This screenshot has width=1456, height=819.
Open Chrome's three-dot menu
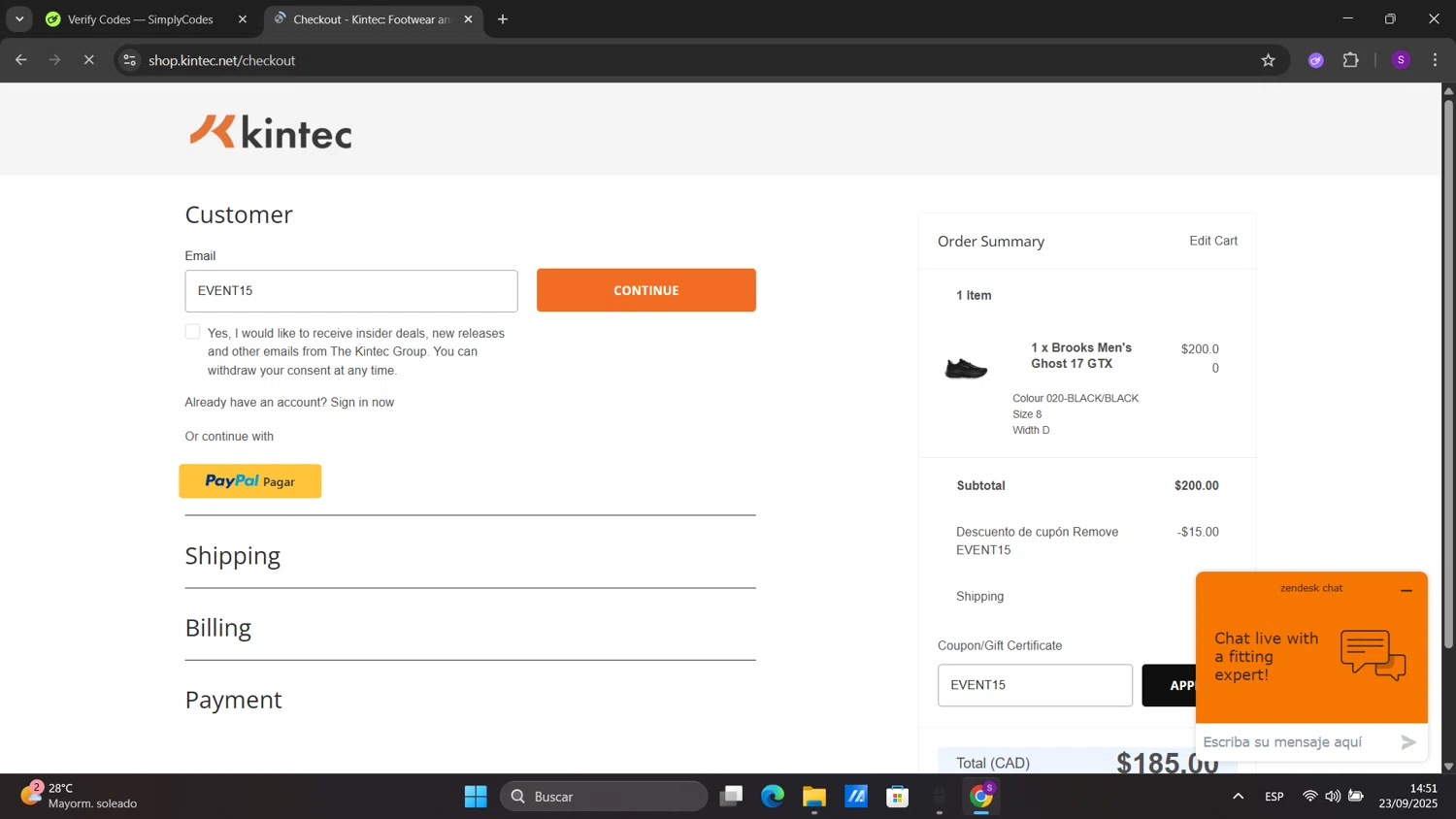(1435, 60)
